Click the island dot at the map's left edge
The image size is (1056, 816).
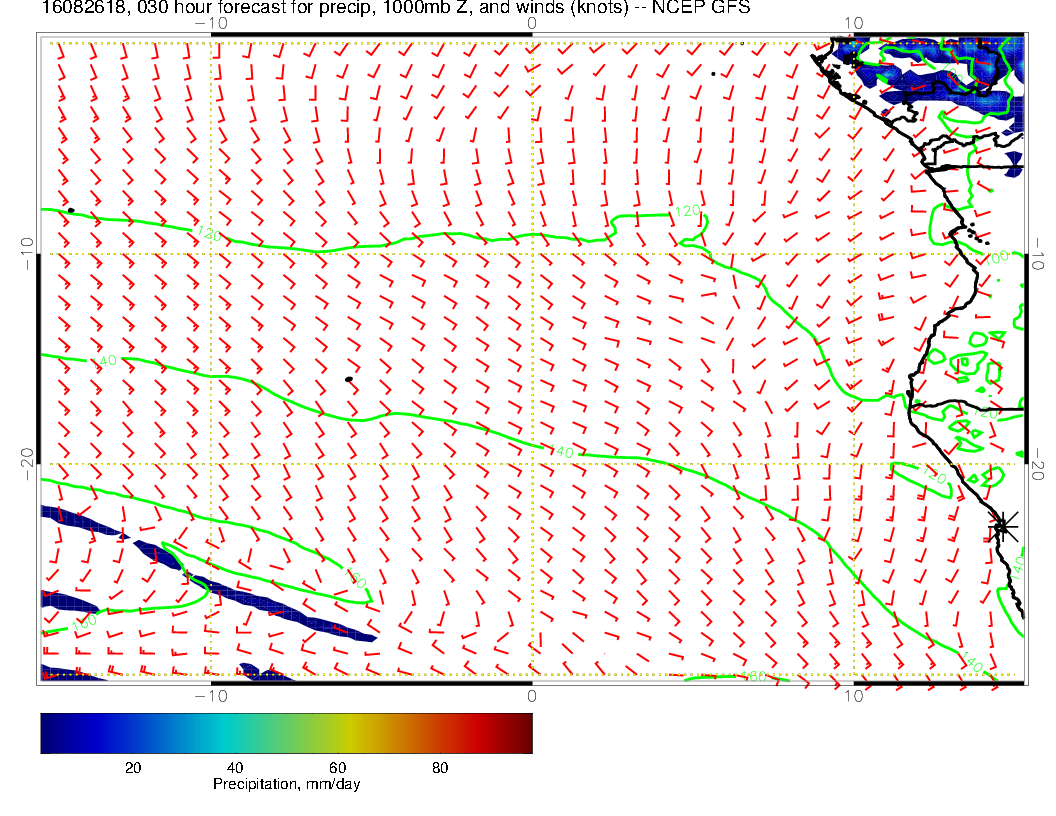[70, 210]
